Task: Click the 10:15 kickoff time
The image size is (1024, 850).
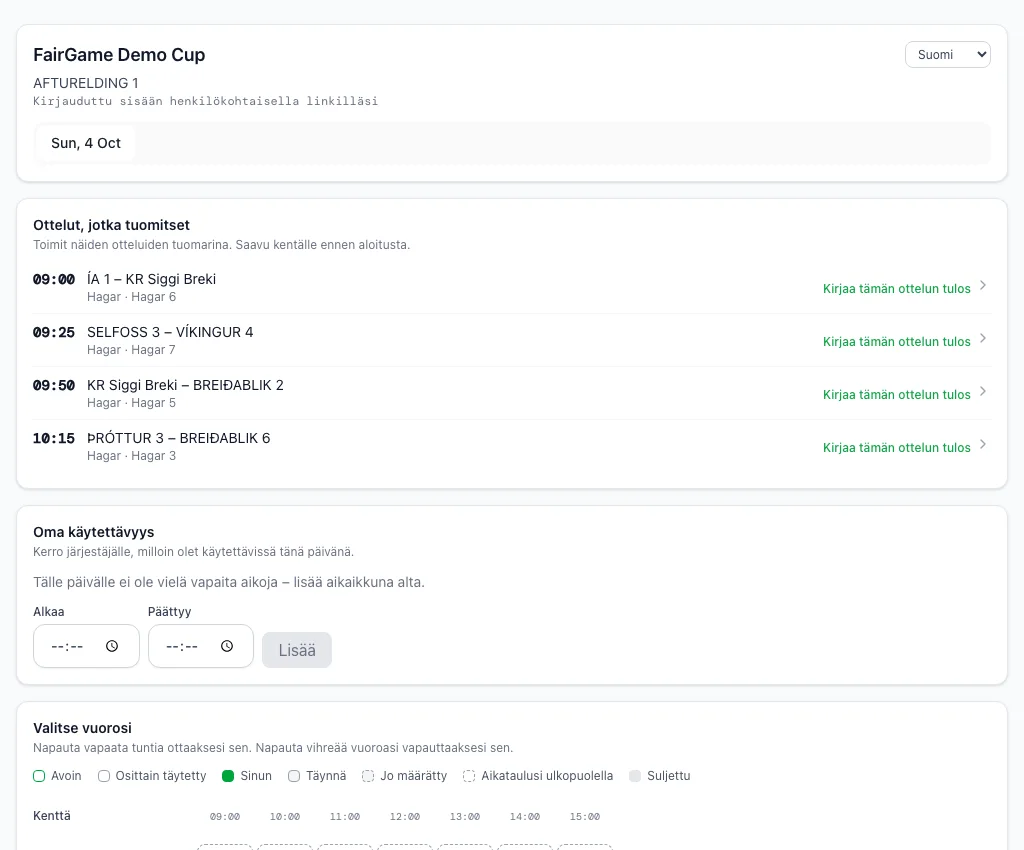Action: [54, 438]
